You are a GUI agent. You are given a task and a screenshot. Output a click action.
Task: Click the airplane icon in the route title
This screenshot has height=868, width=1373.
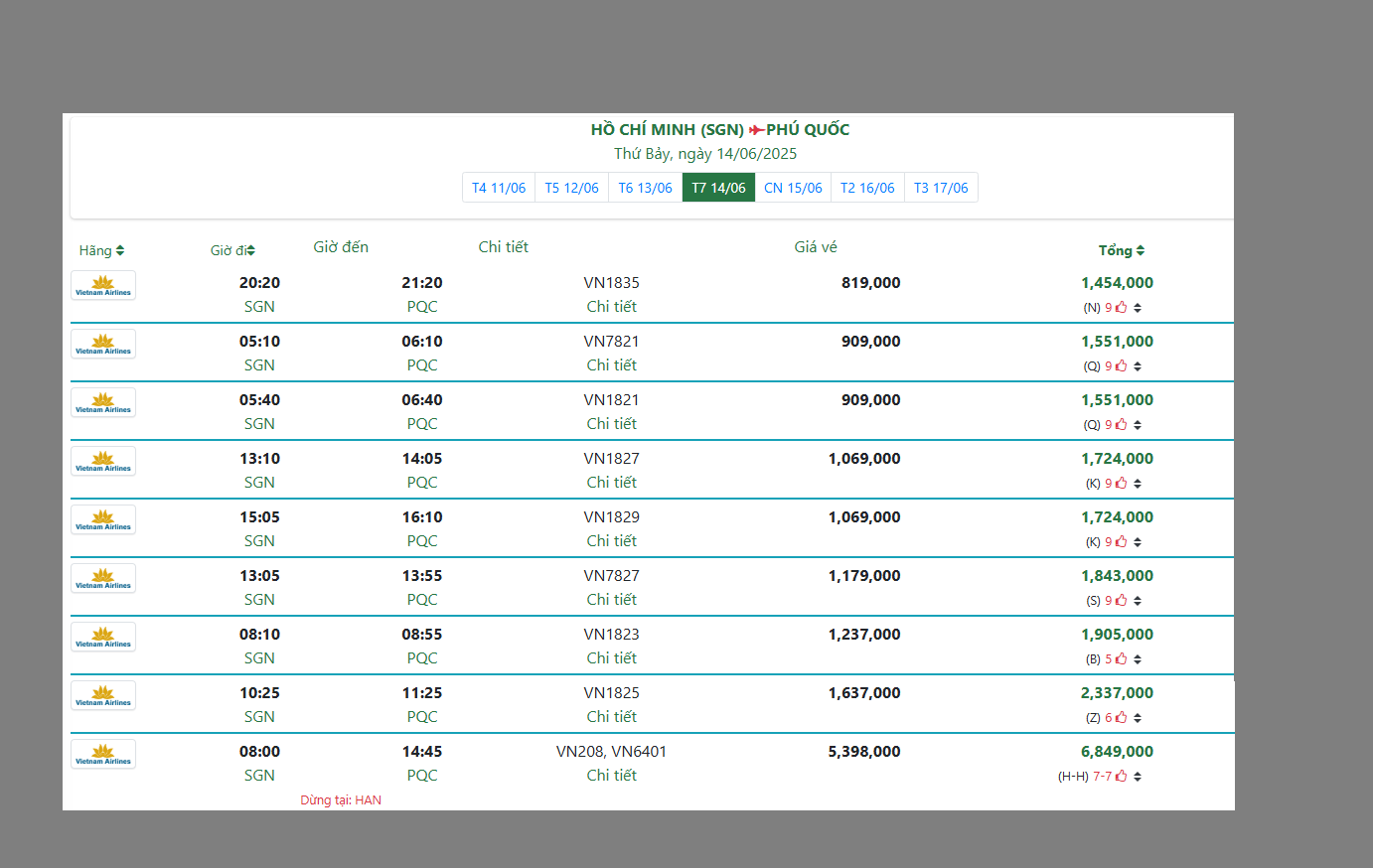[756, 130]
